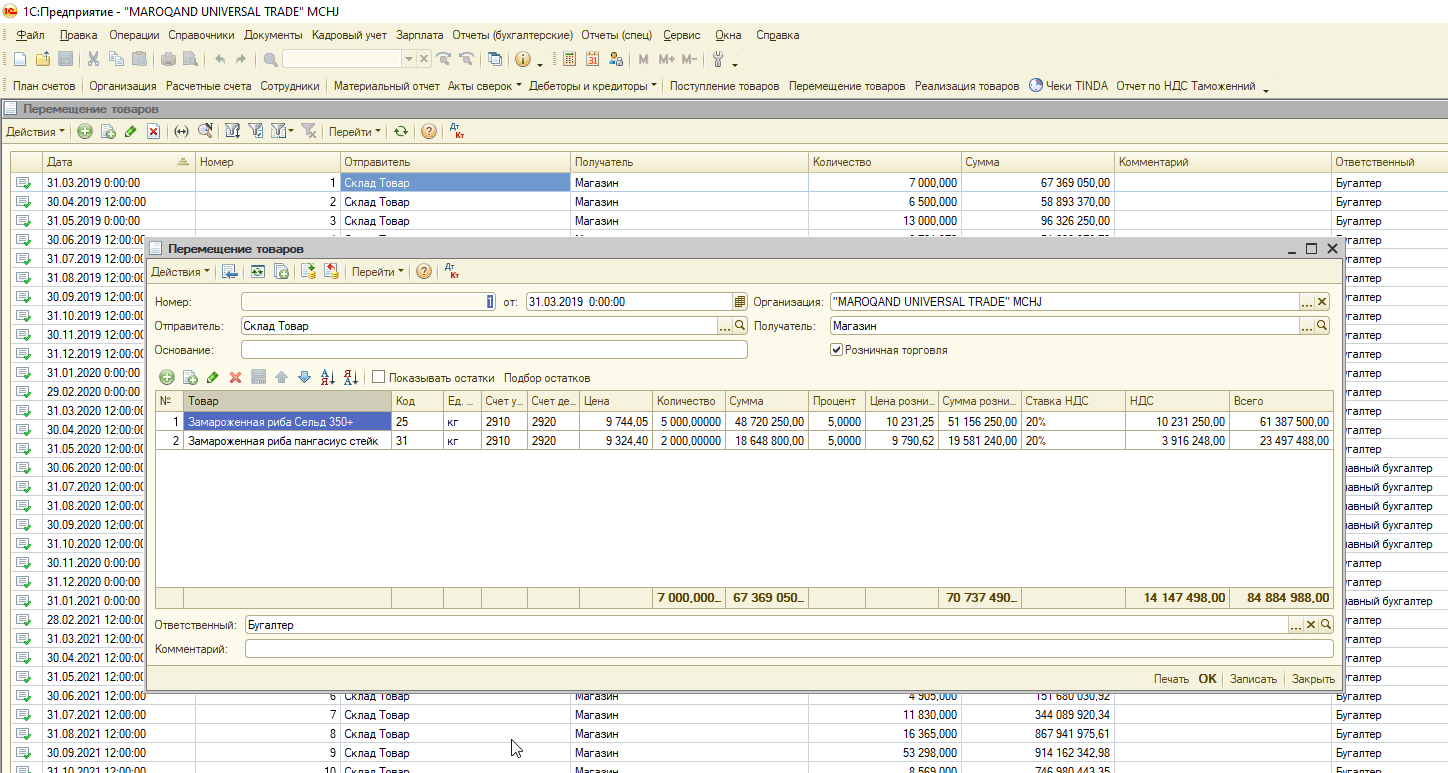
Task: Click Подбор остатков button
Action: pyautogui.click(x=547, y=378)
